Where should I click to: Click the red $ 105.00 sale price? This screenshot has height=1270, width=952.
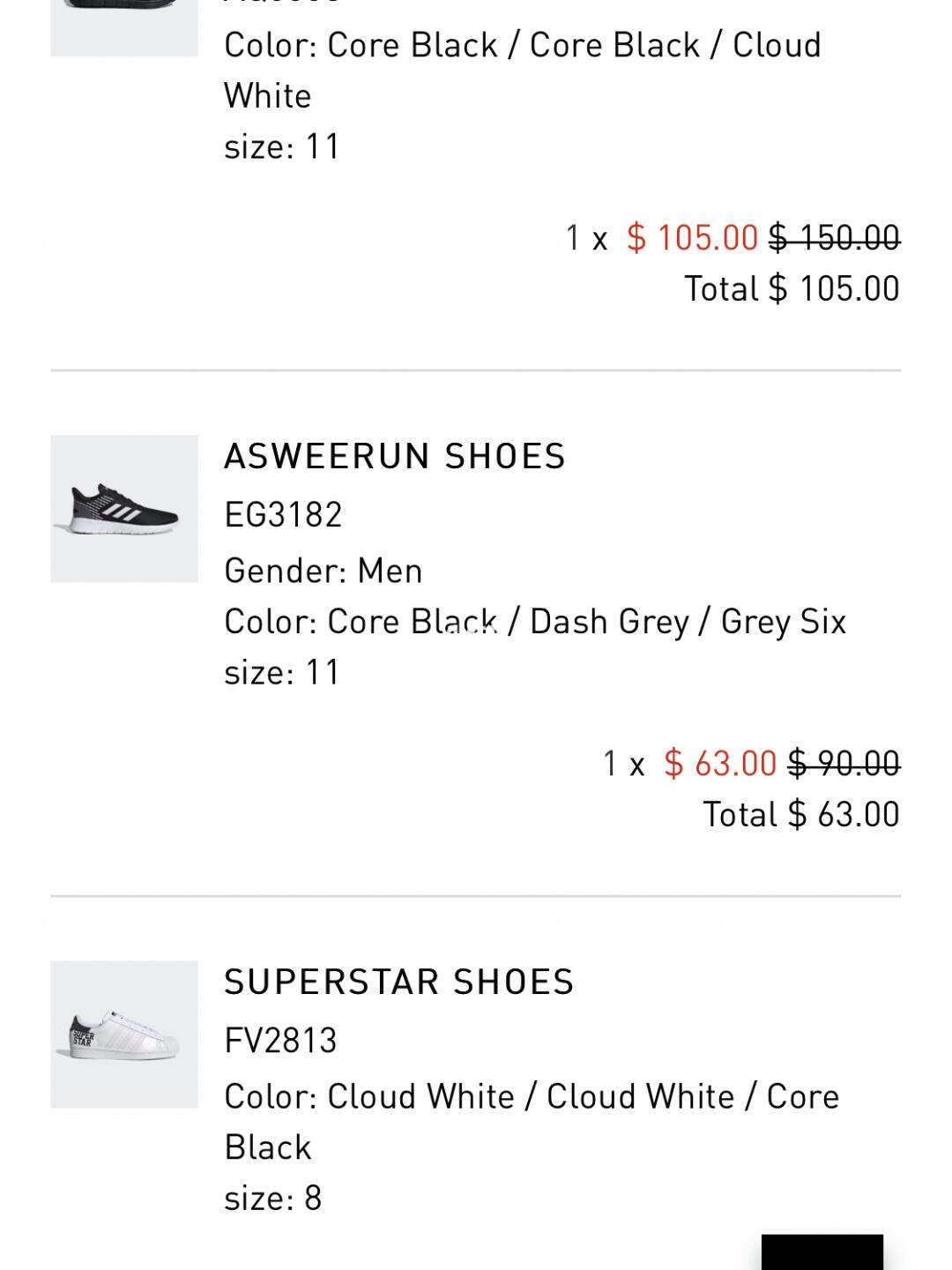(692, 237)
